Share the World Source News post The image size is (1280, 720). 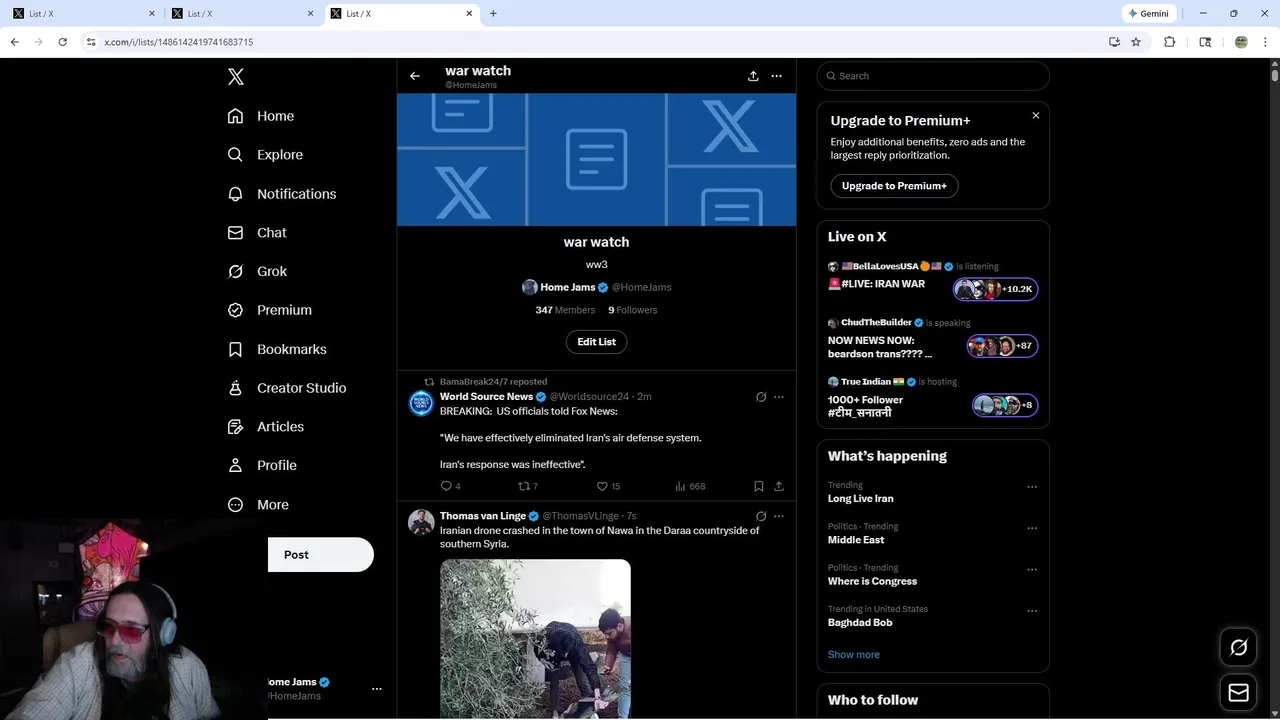point(779,486)
